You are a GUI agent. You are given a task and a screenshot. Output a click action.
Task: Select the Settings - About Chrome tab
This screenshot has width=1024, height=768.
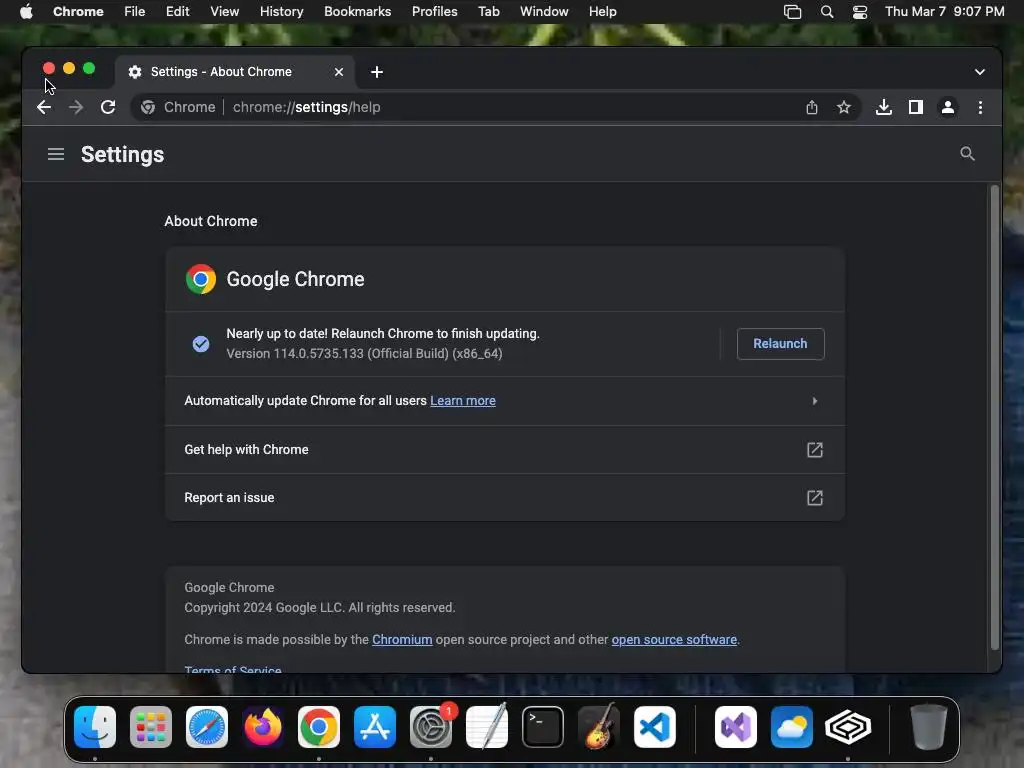235,72
